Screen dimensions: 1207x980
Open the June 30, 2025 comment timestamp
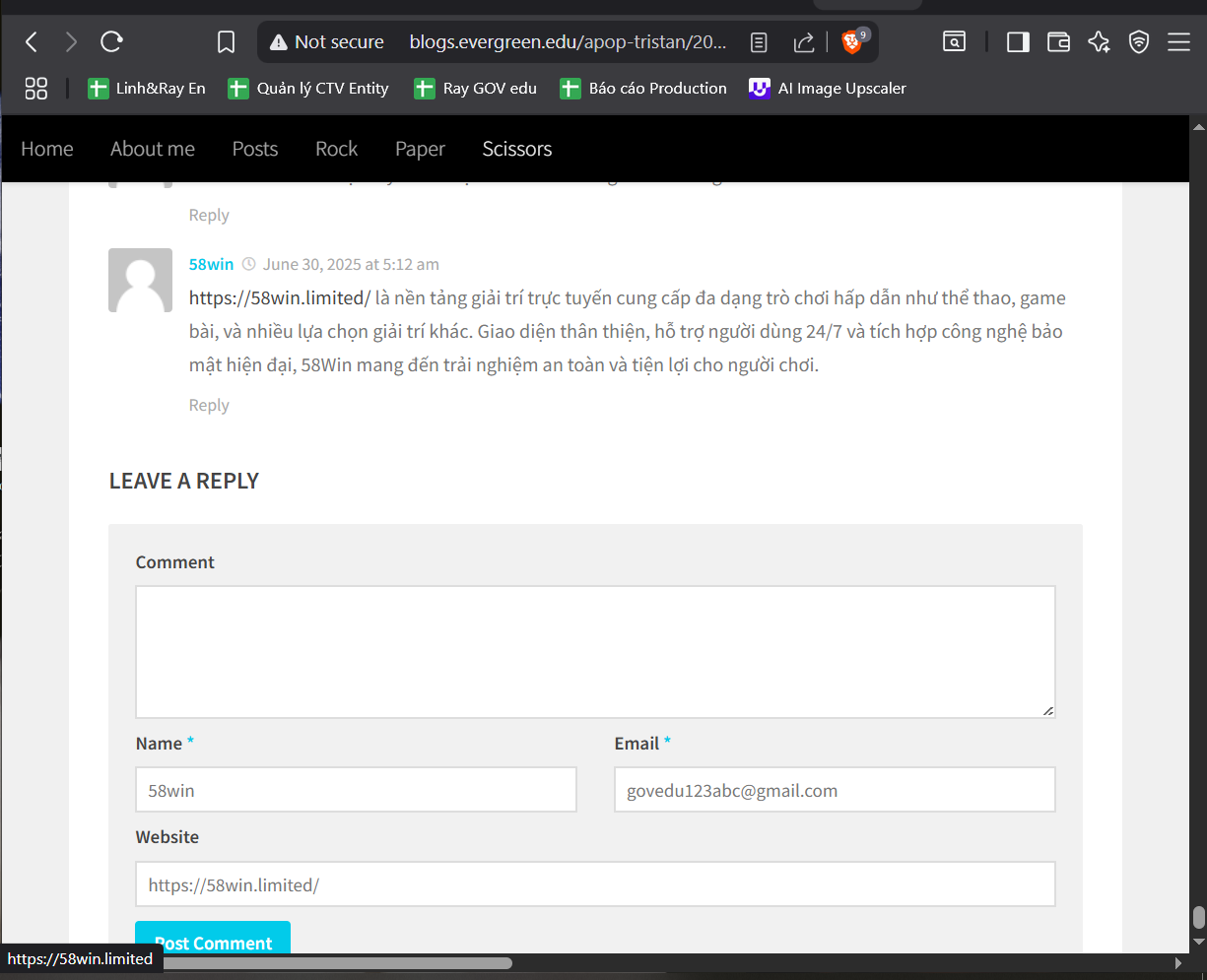pos(351,264)
